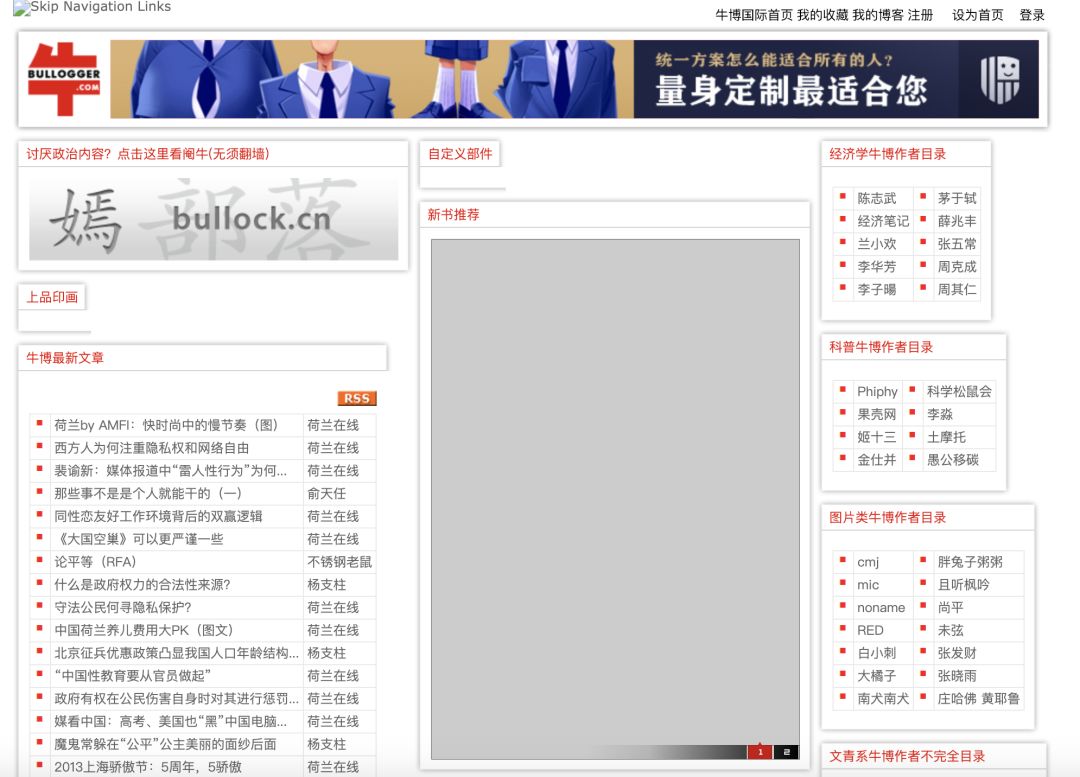Open economist blogger 陈志武
This screenshot has width=1080, height=777.
[x=877, y=198]
